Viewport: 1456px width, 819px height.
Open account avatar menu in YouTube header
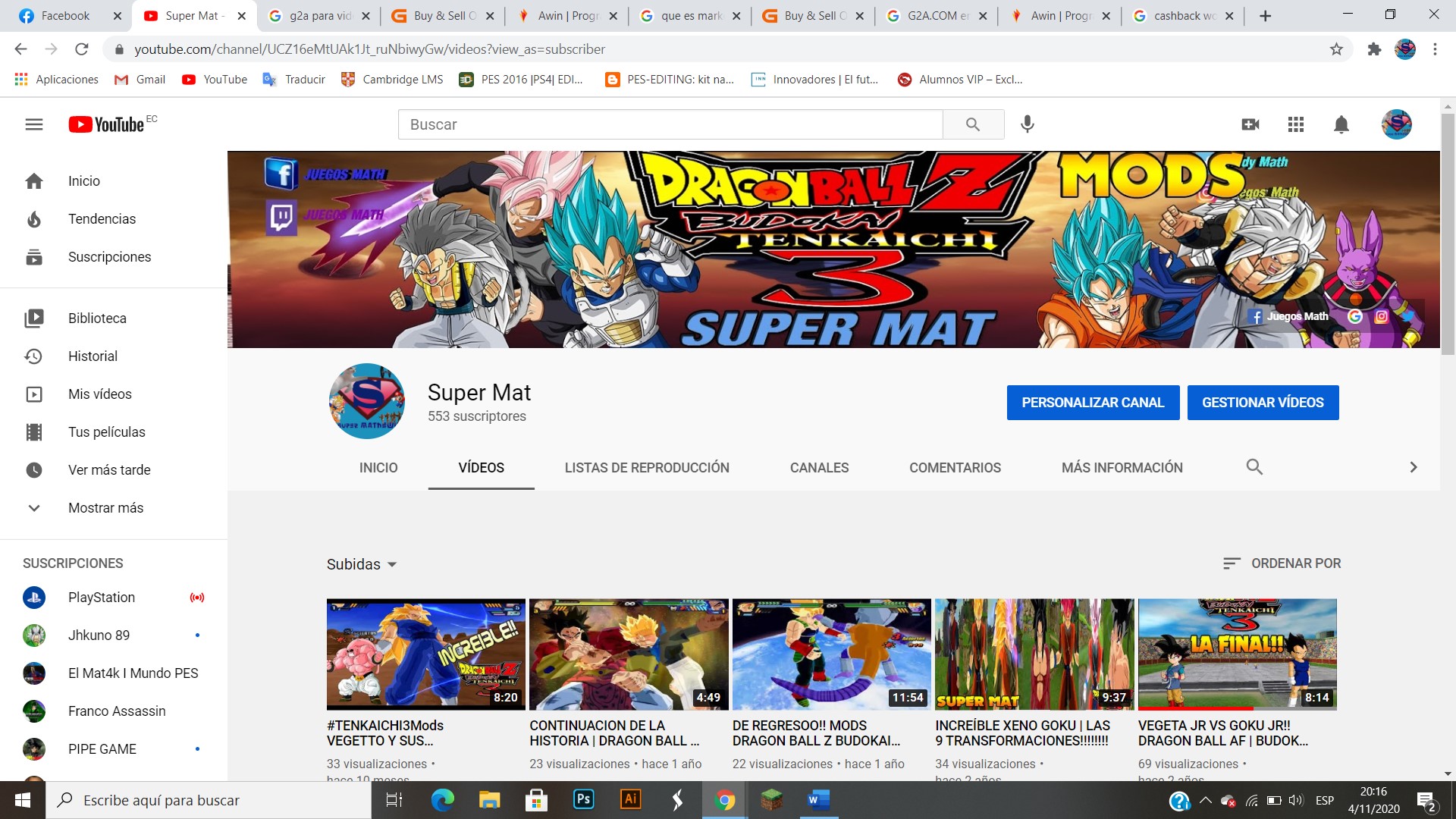1396,124
